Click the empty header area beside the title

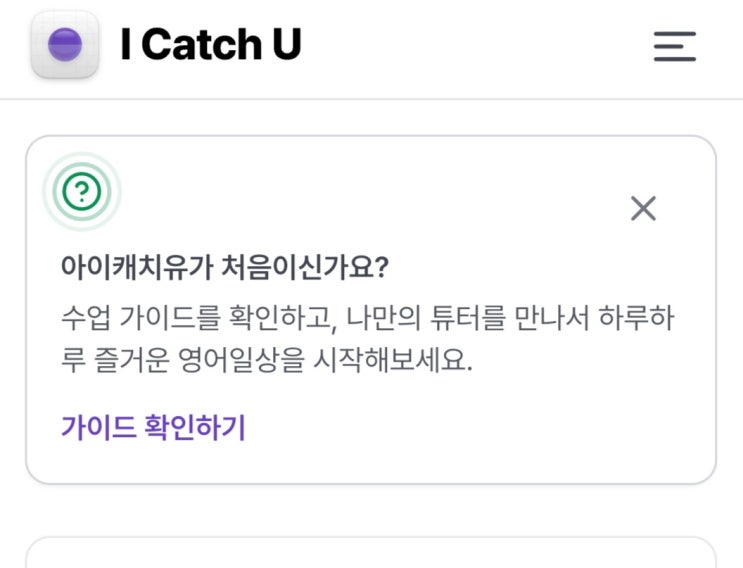(x=470, y=46)
